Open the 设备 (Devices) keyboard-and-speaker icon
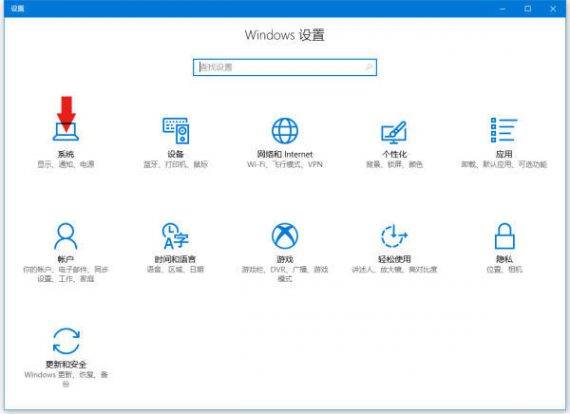The width and height of the screenshot is (570, 414). [176, 130]
